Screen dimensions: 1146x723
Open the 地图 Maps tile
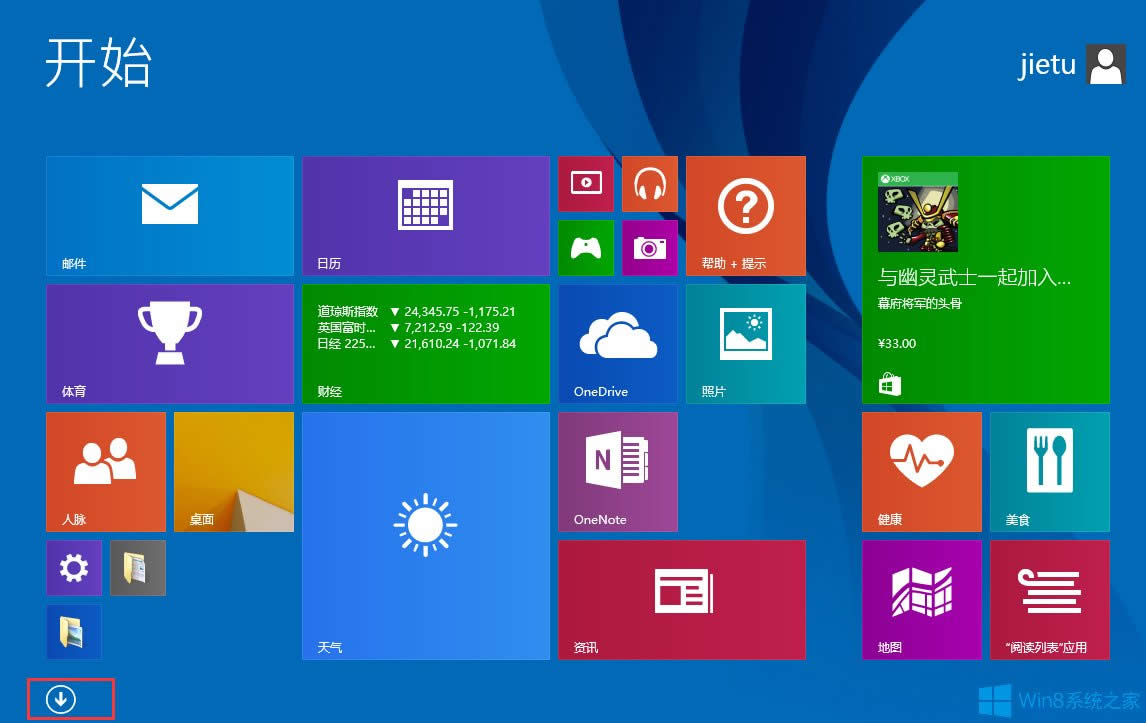coord(921,599)
